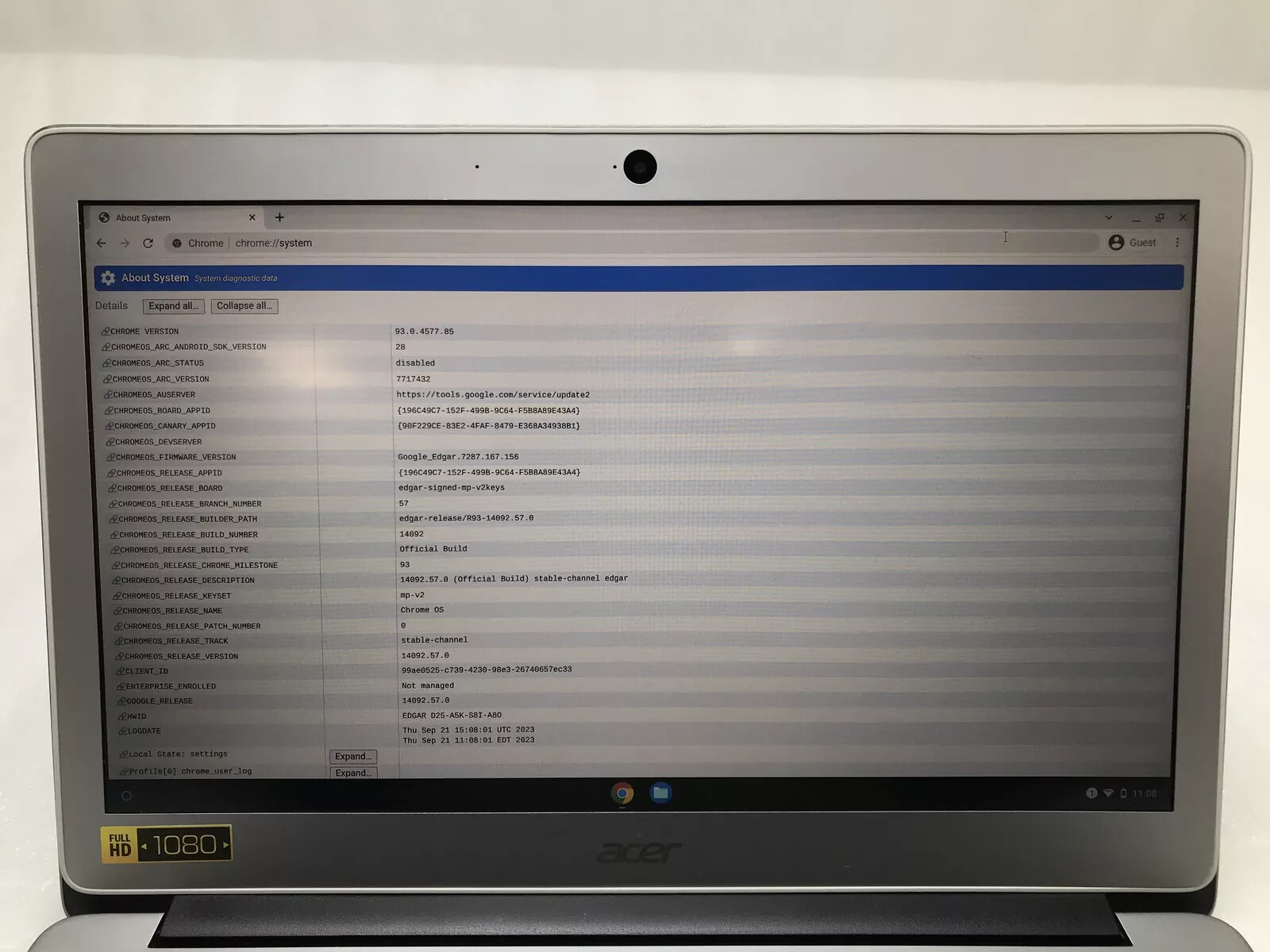Image resolution: width=1270 pixels, height=952 pixels.
Task: Click the link icon beside LOGDATE
Action: (123, 731)
